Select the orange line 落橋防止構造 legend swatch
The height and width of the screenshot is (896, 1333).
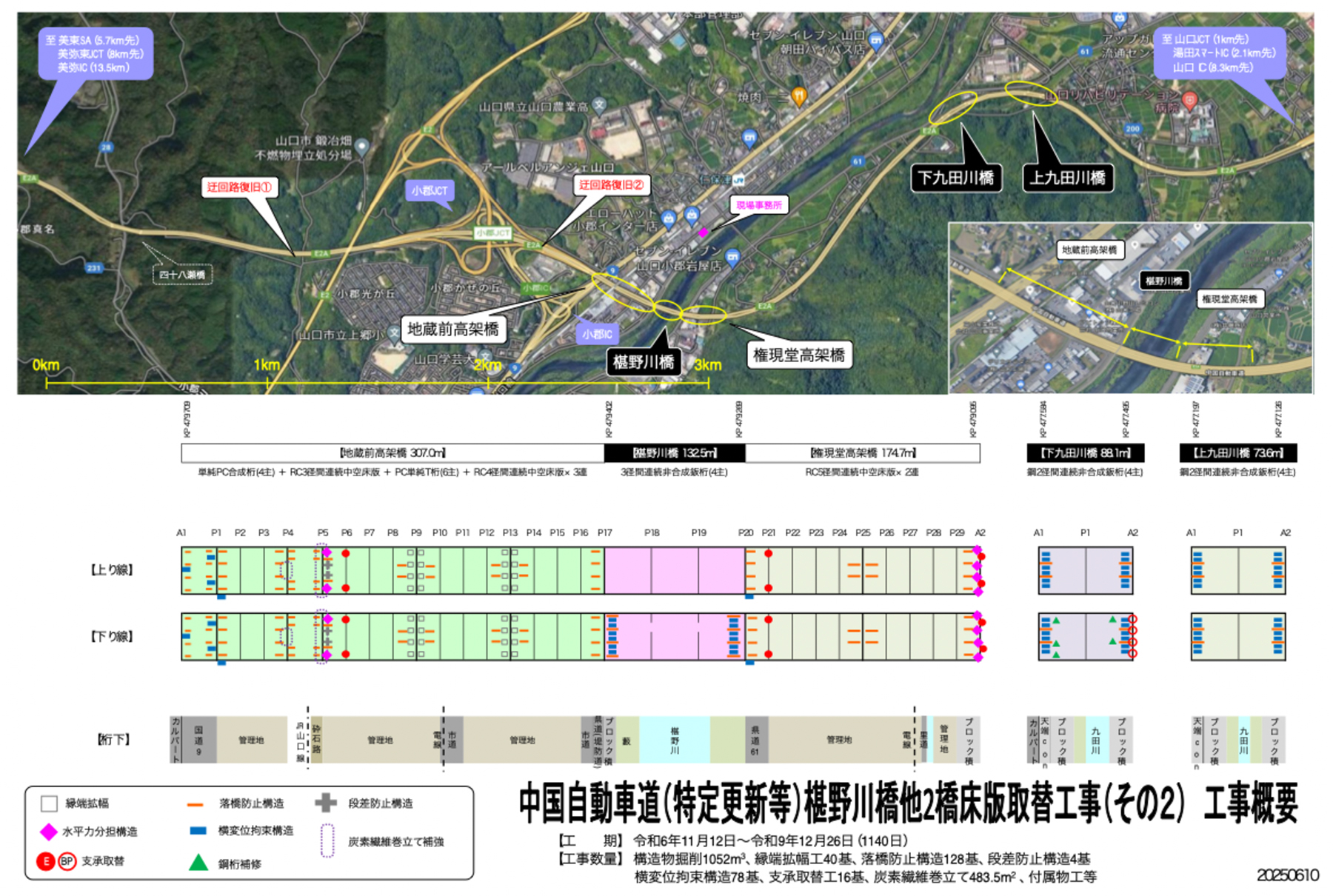(196, 803)
